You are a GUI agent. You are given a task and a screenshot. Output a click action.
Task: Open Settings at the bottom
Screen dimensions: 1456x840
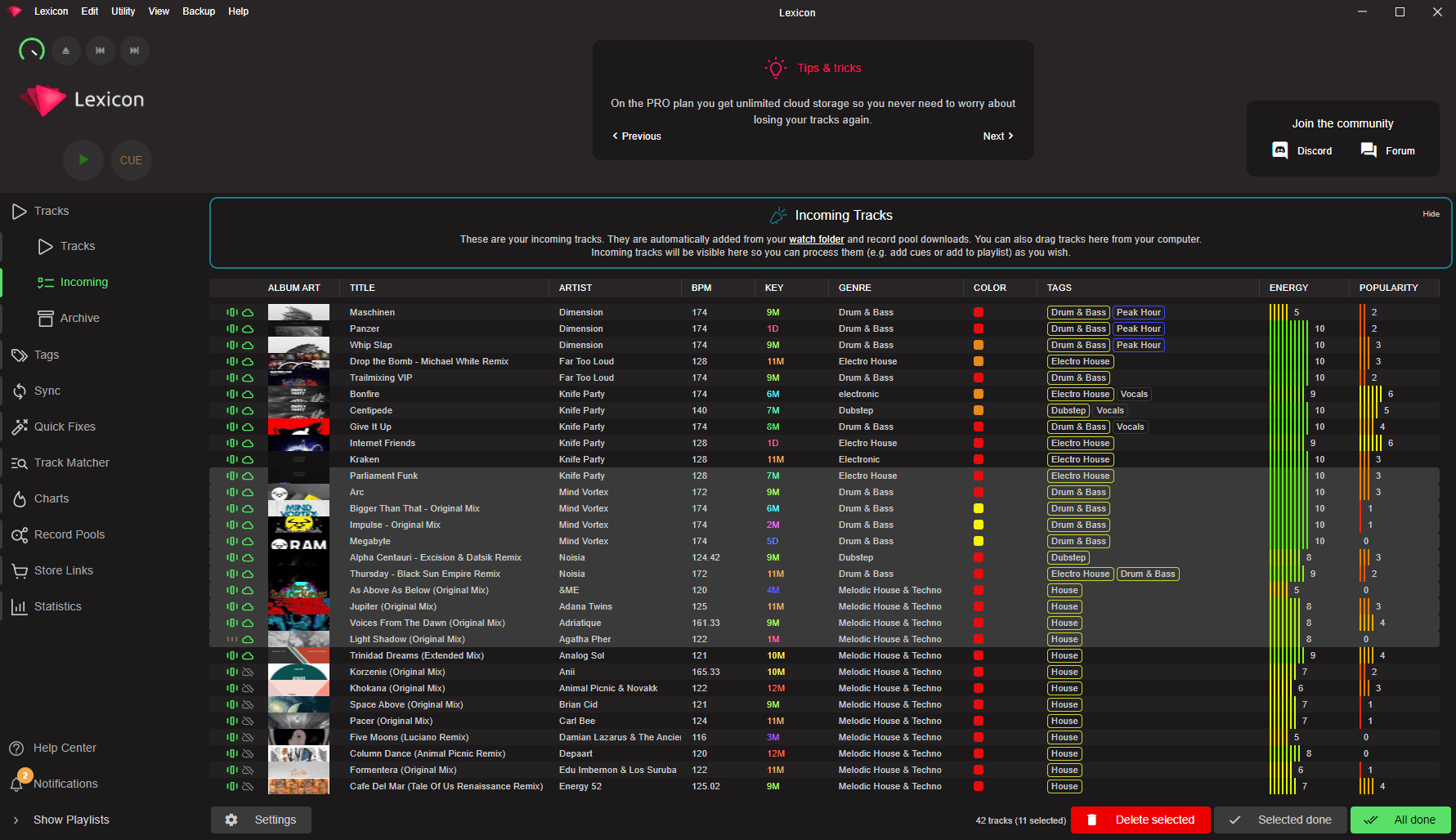pos(261,820)
